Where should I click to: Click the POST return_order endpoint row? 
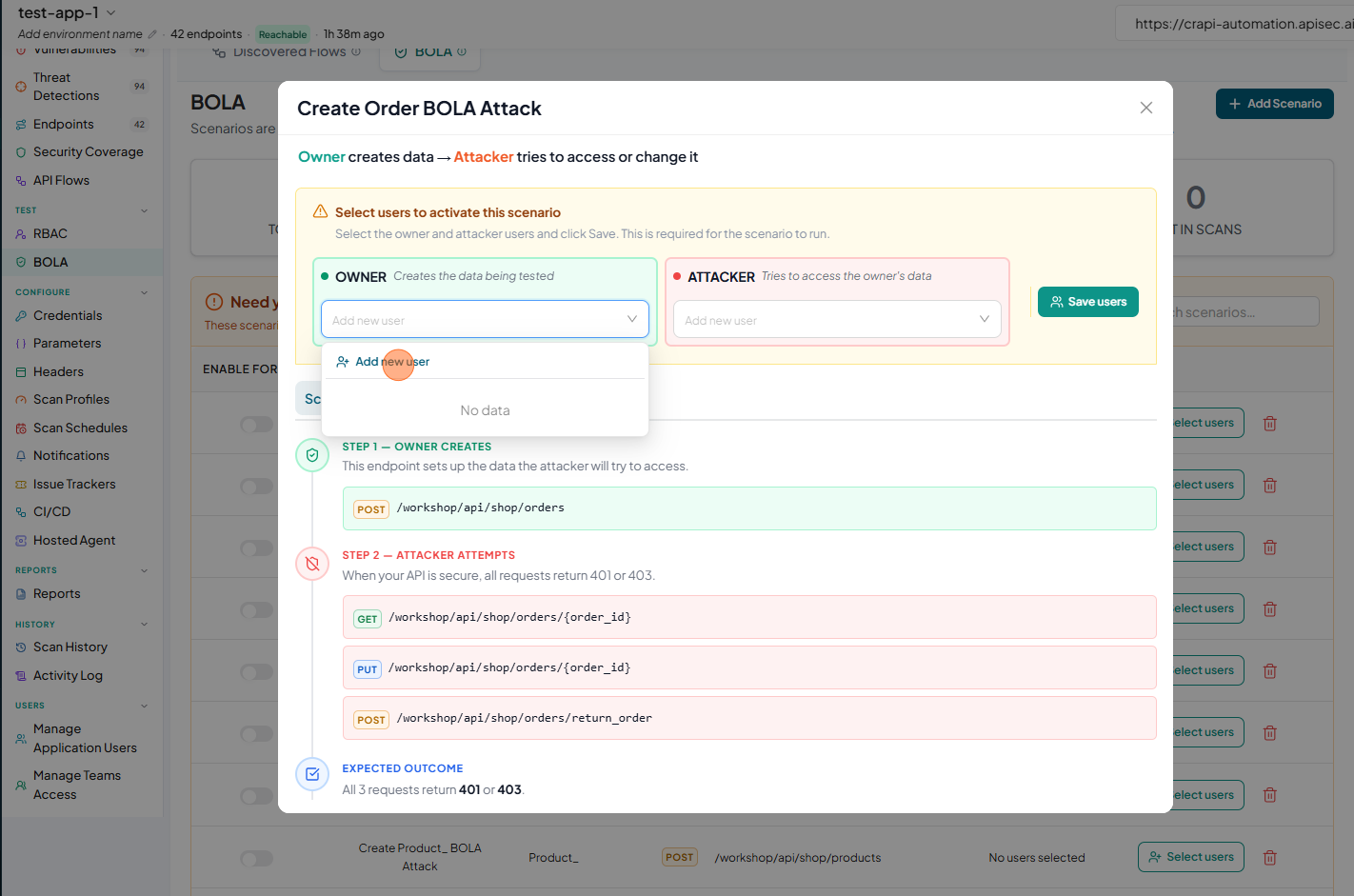coord(749,718)
